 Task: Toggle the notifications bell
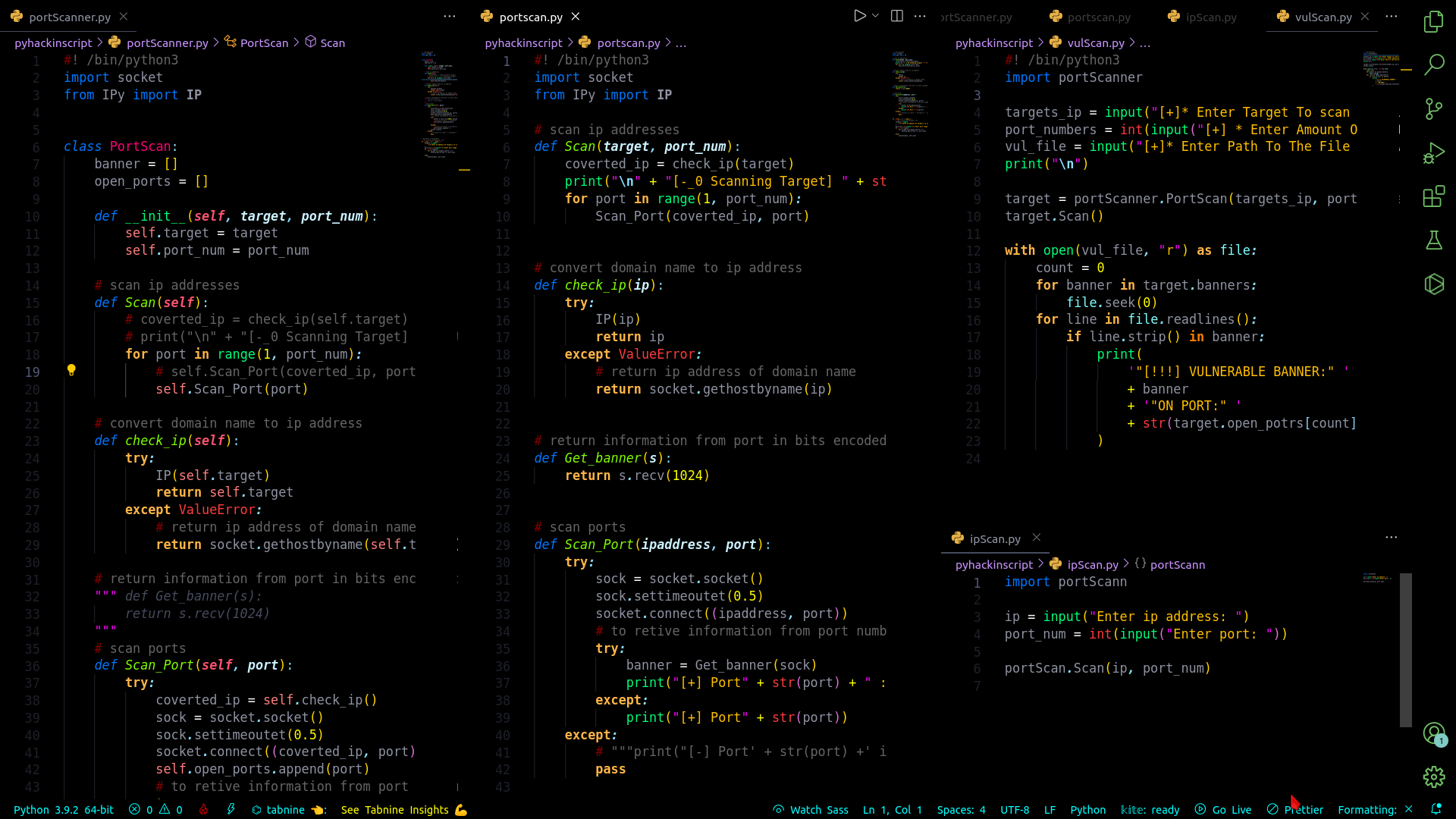(1438, 809)
